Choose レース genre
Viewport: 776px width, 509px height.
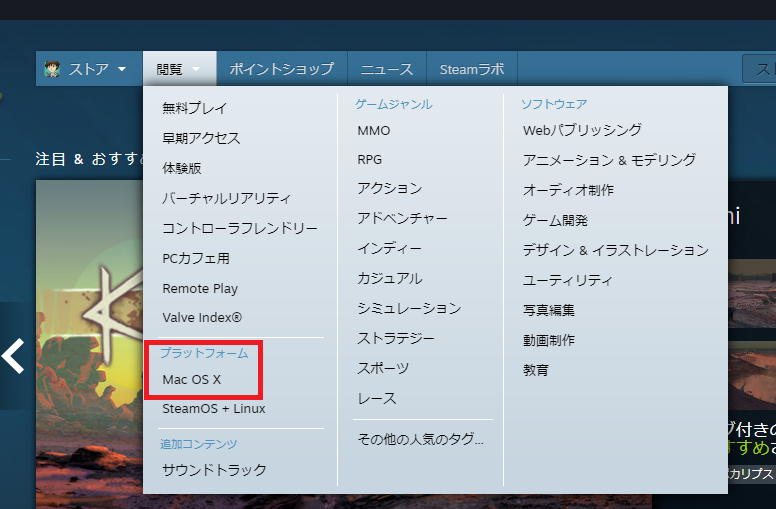377,399
